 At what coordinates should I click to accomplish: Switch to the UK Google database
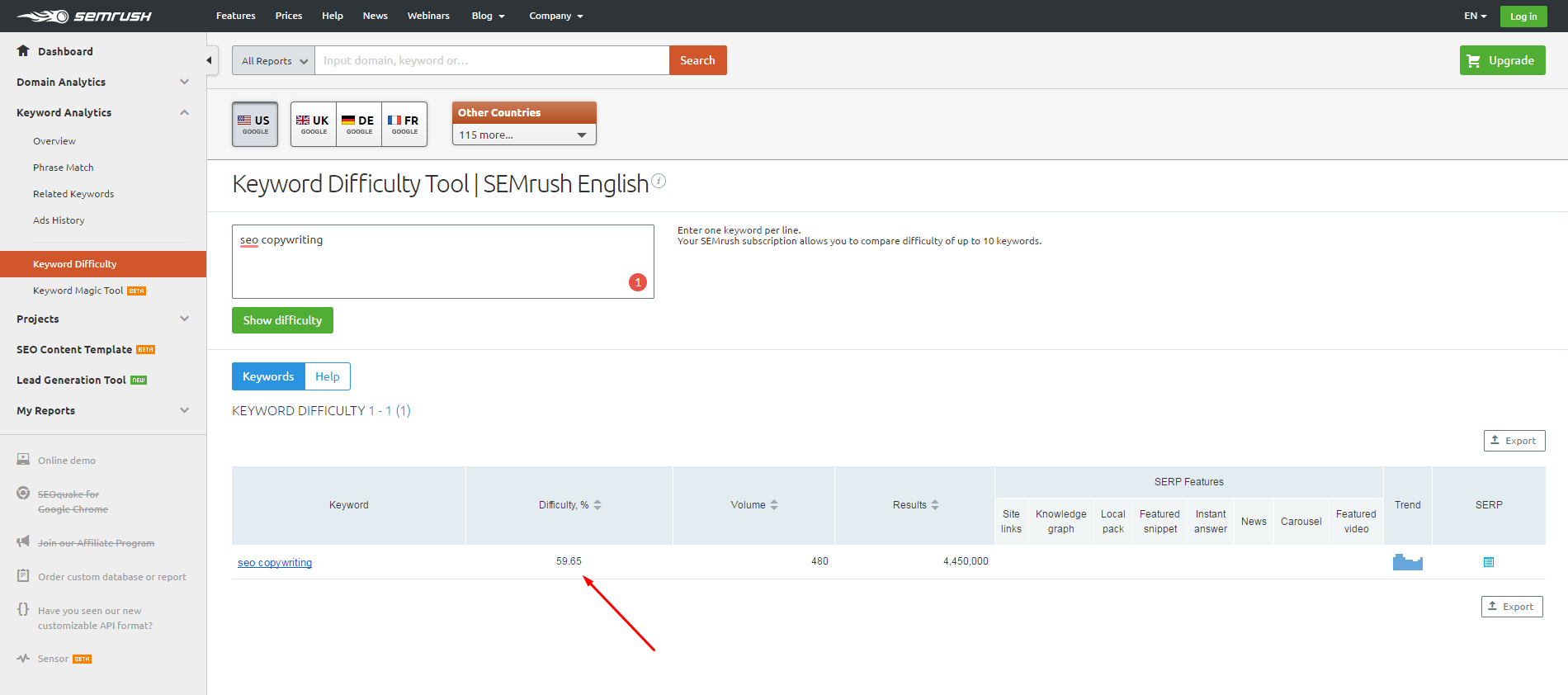click(314, 124)
